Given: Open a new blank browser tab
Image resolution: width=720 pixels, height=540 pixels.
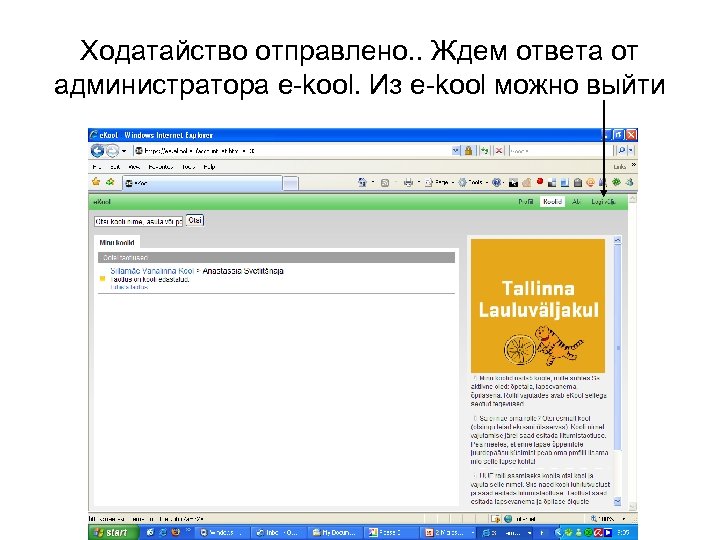Looking at the screenshot, I should 290,184.
